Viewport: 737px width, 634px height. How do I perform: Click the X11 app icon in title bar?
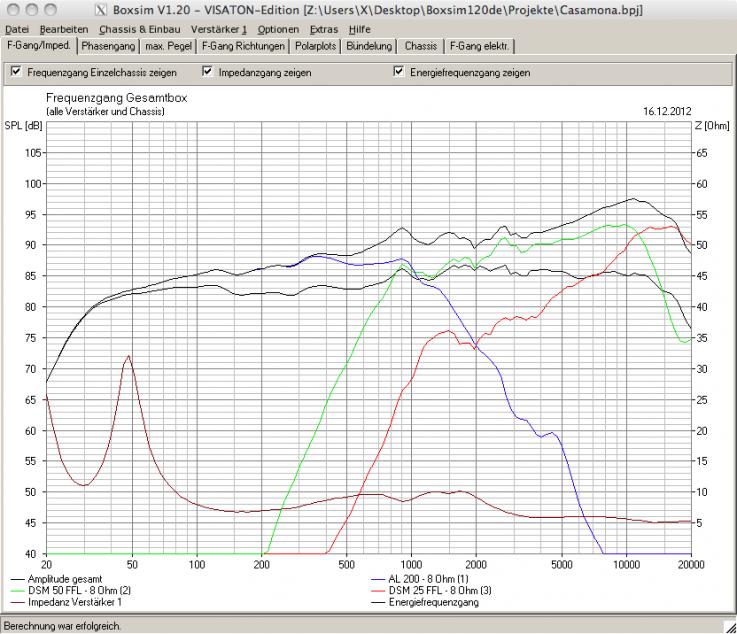tap(99, 10)
